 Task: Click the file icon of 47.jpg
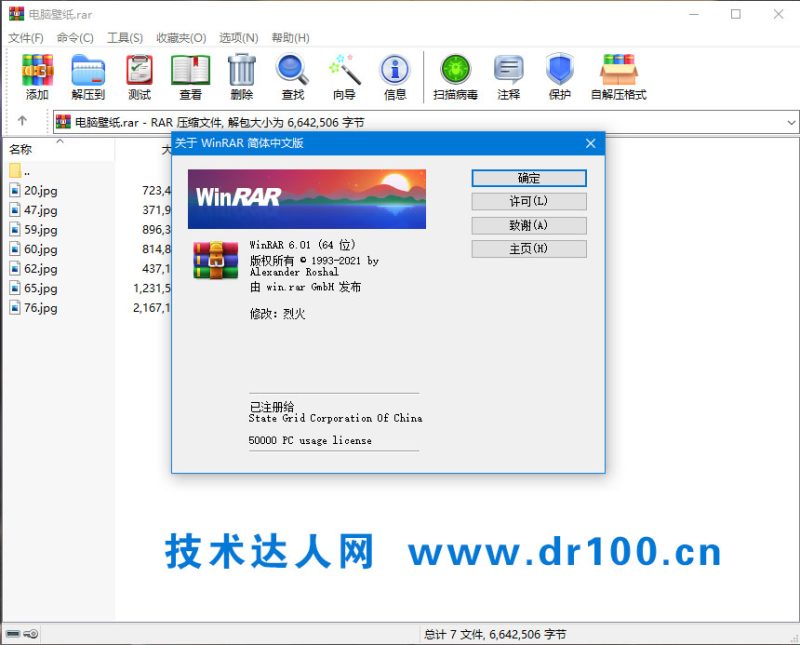(15, 210)
